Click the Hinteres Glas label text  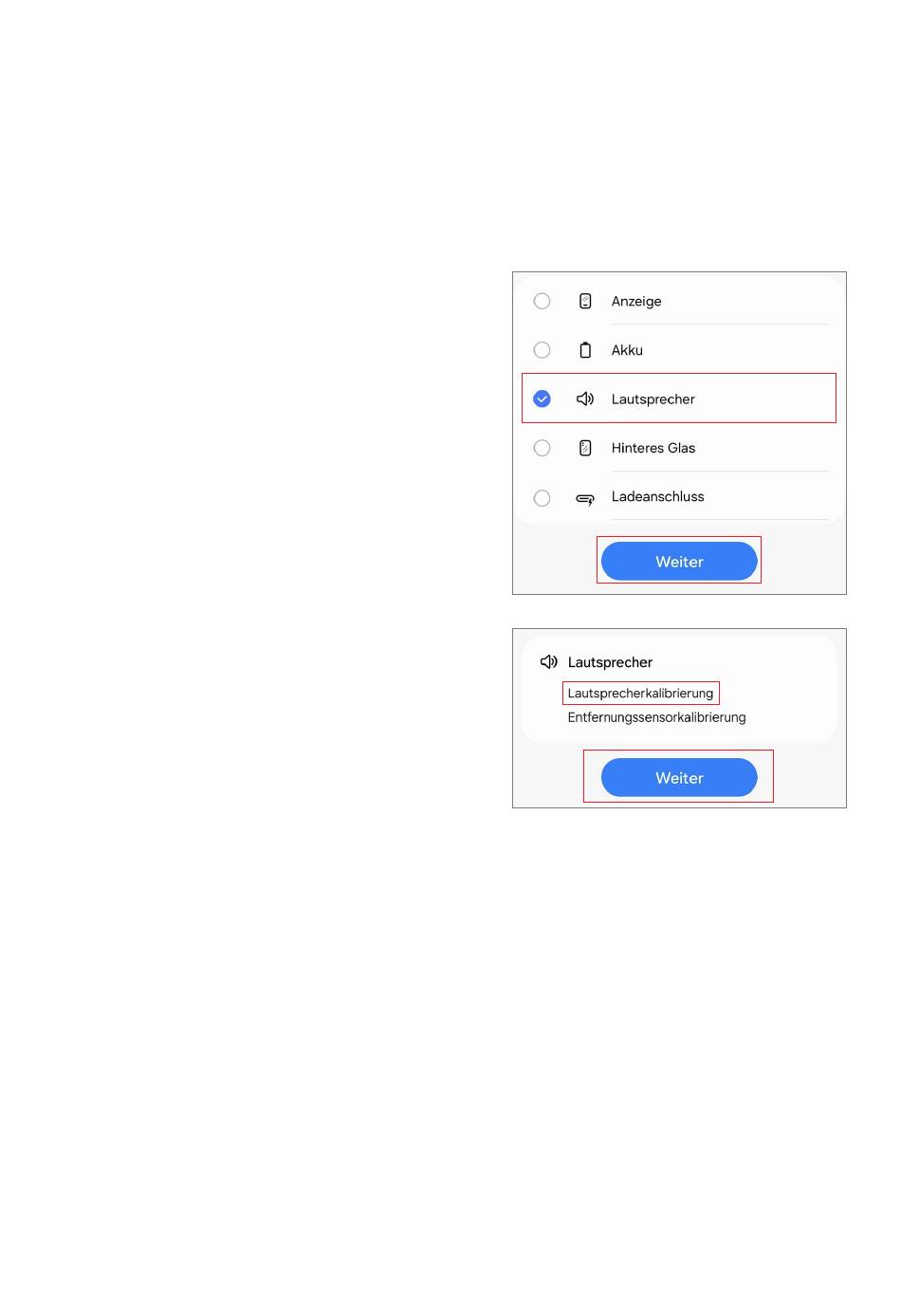[653, 448]
